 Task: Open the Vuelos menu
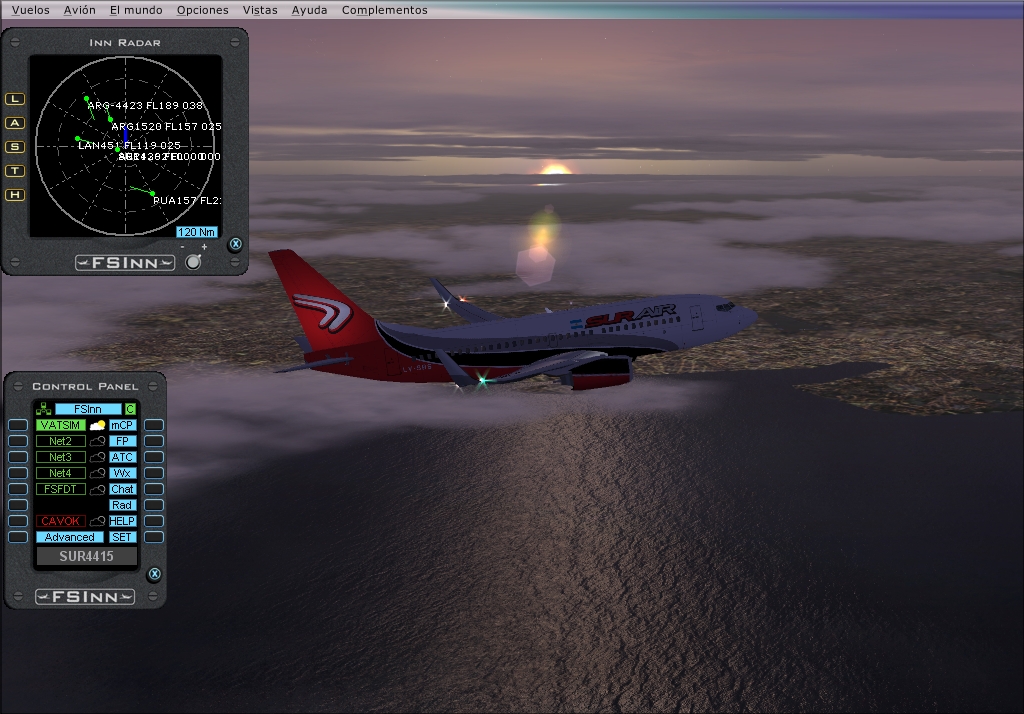tap(31, 10)
